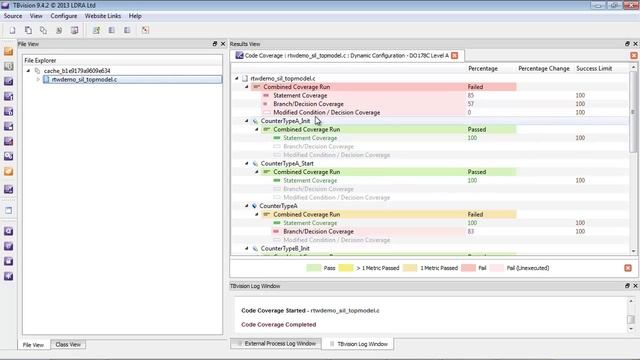Click the overlapping-squares toolbar icon
This screenshot has width=640, height=360.
43,30
